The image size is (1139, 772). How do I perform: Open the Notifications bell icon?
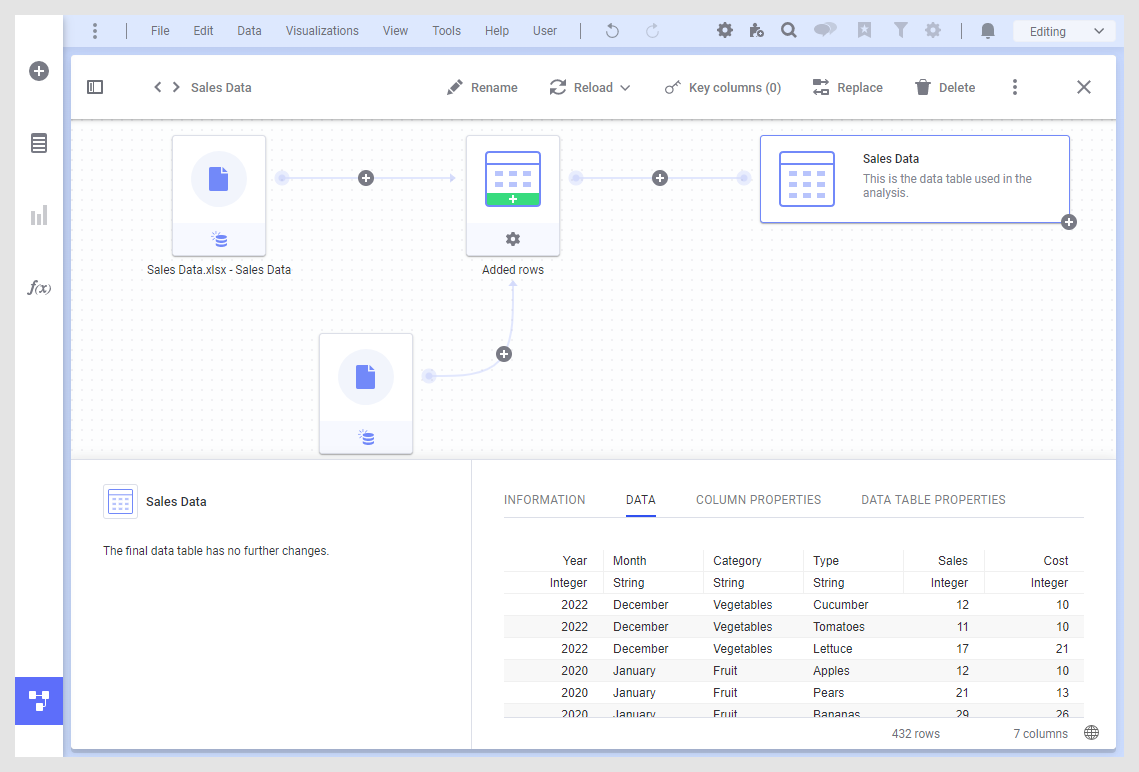click(988, 31)
